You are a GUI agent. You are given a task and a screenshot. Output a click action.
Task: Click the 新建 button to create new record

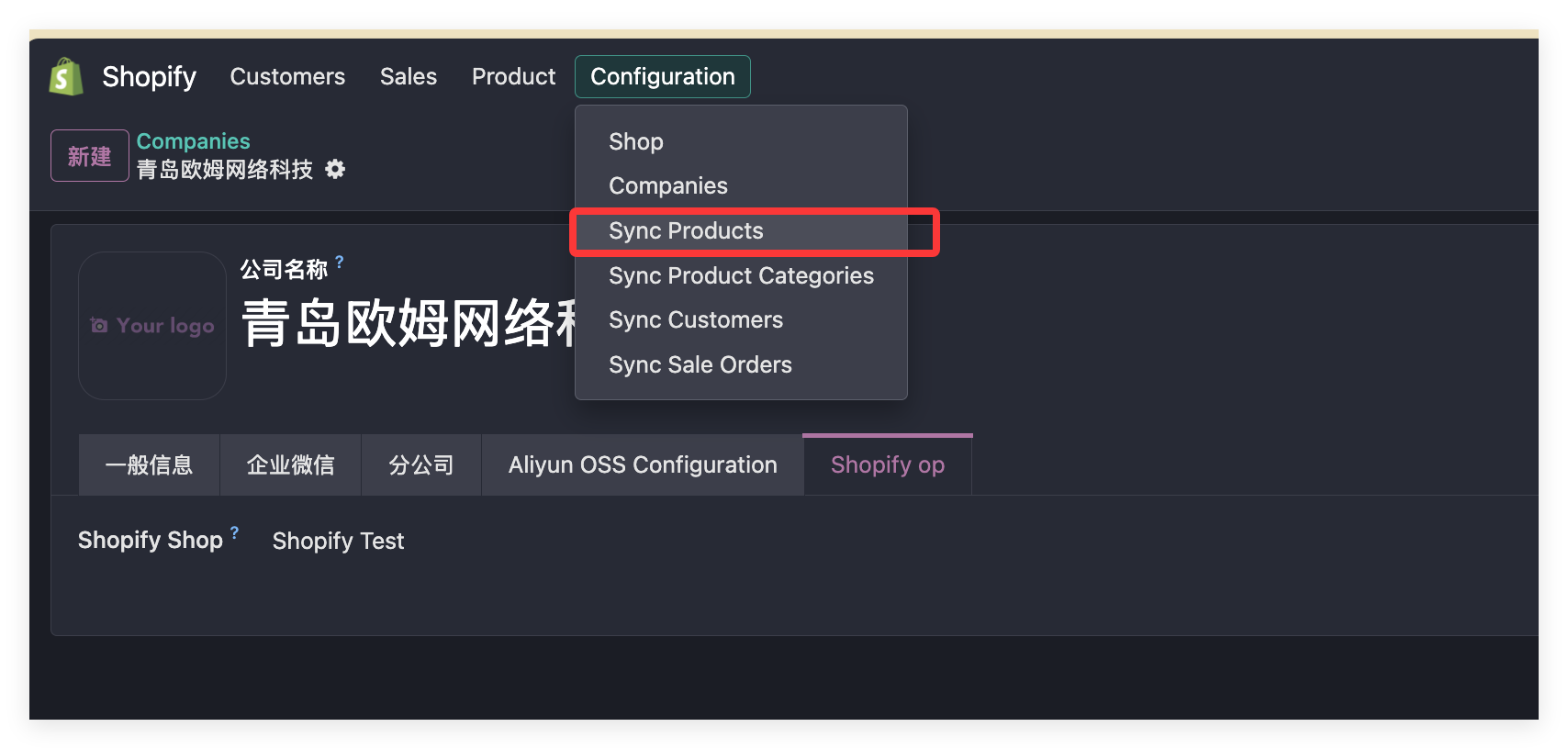[89, 155]
